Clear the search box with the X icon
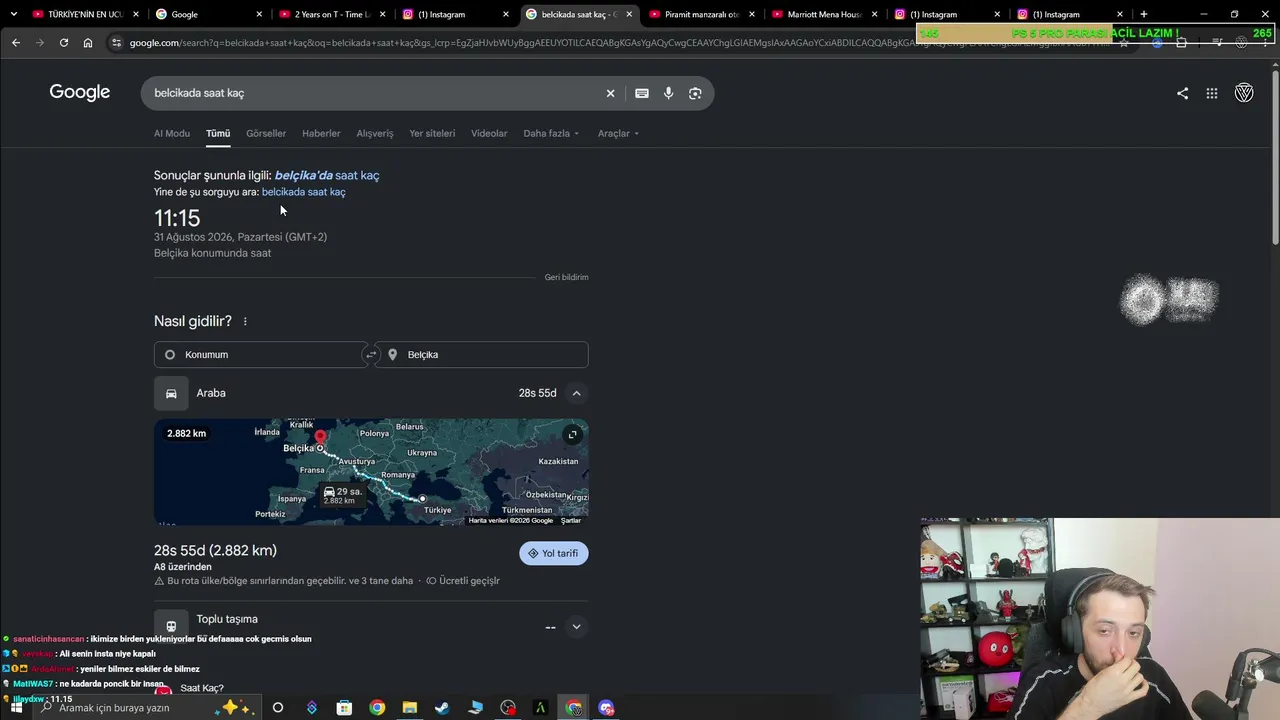Image resolution: width=1280 pixels, height=720 pixels. pos(610,93)
